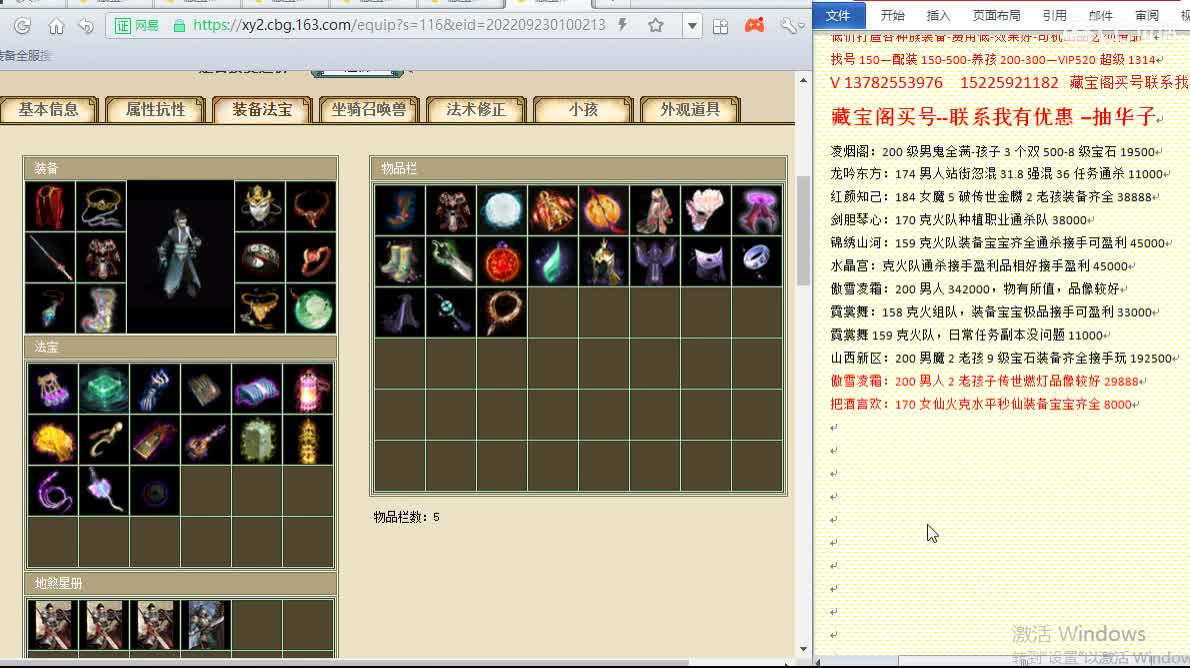The height and width of the screenshot is (668, 1190).
Task: Open the 文件 menu in Word
Action: click(838, 15)
